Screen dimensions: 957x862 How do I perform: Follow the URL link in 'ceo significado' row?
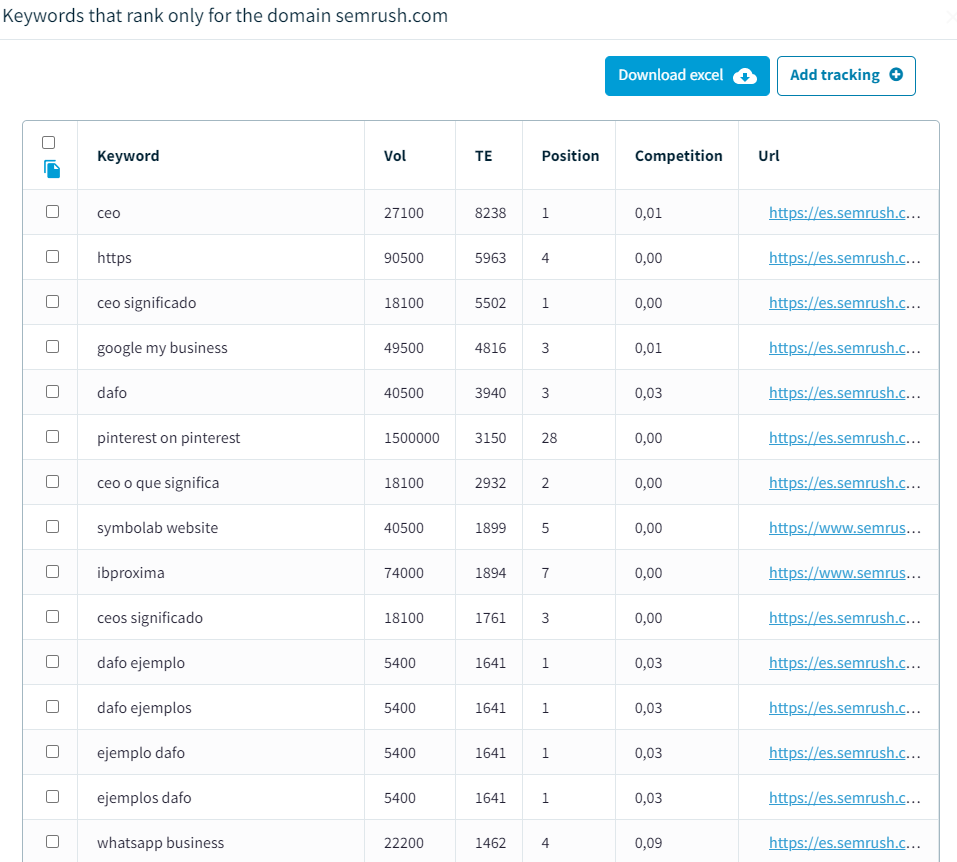844,303
